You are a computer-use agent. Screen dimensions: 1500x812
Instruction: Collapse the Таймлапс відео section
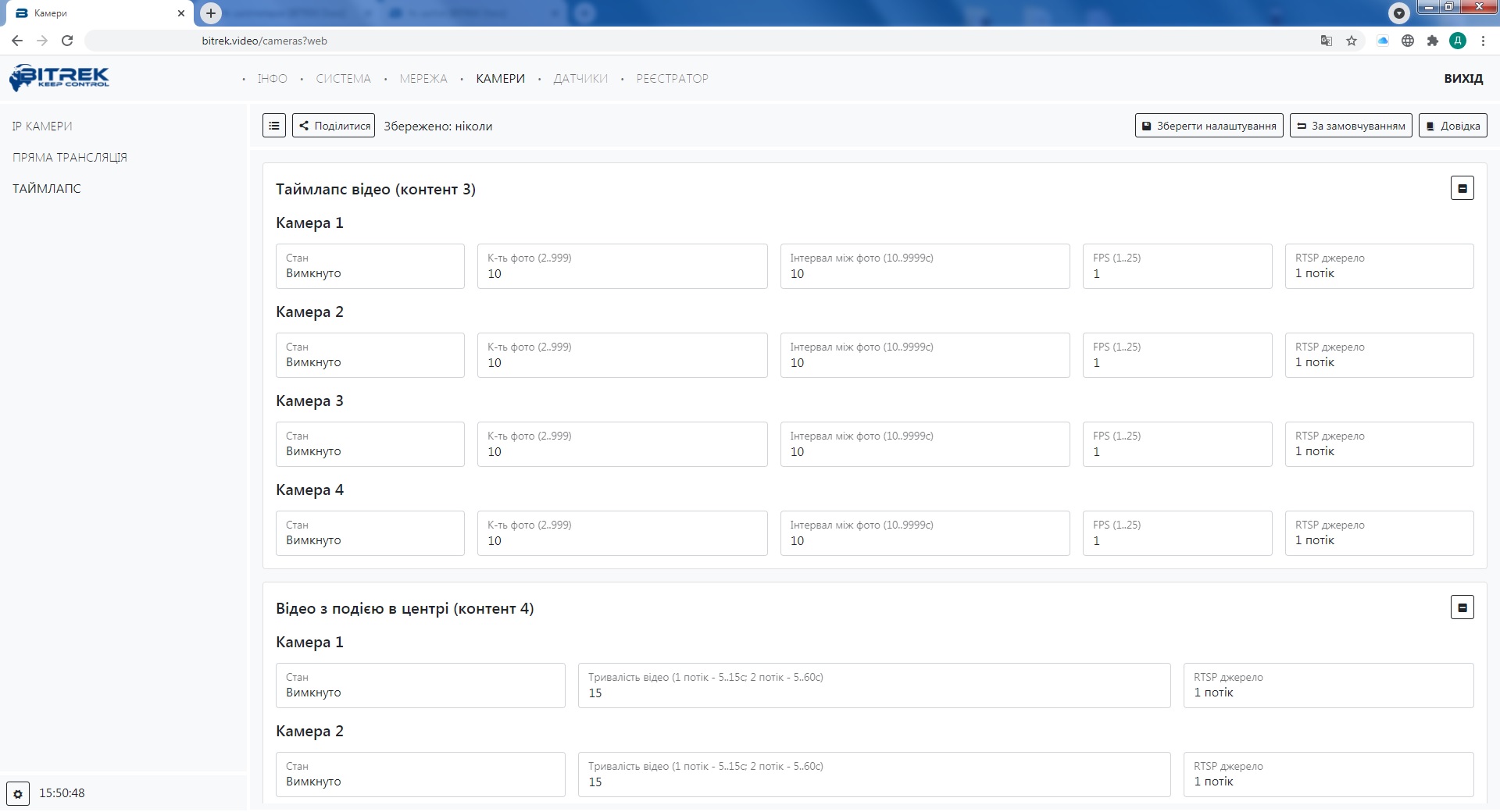tap(1462, 188)
